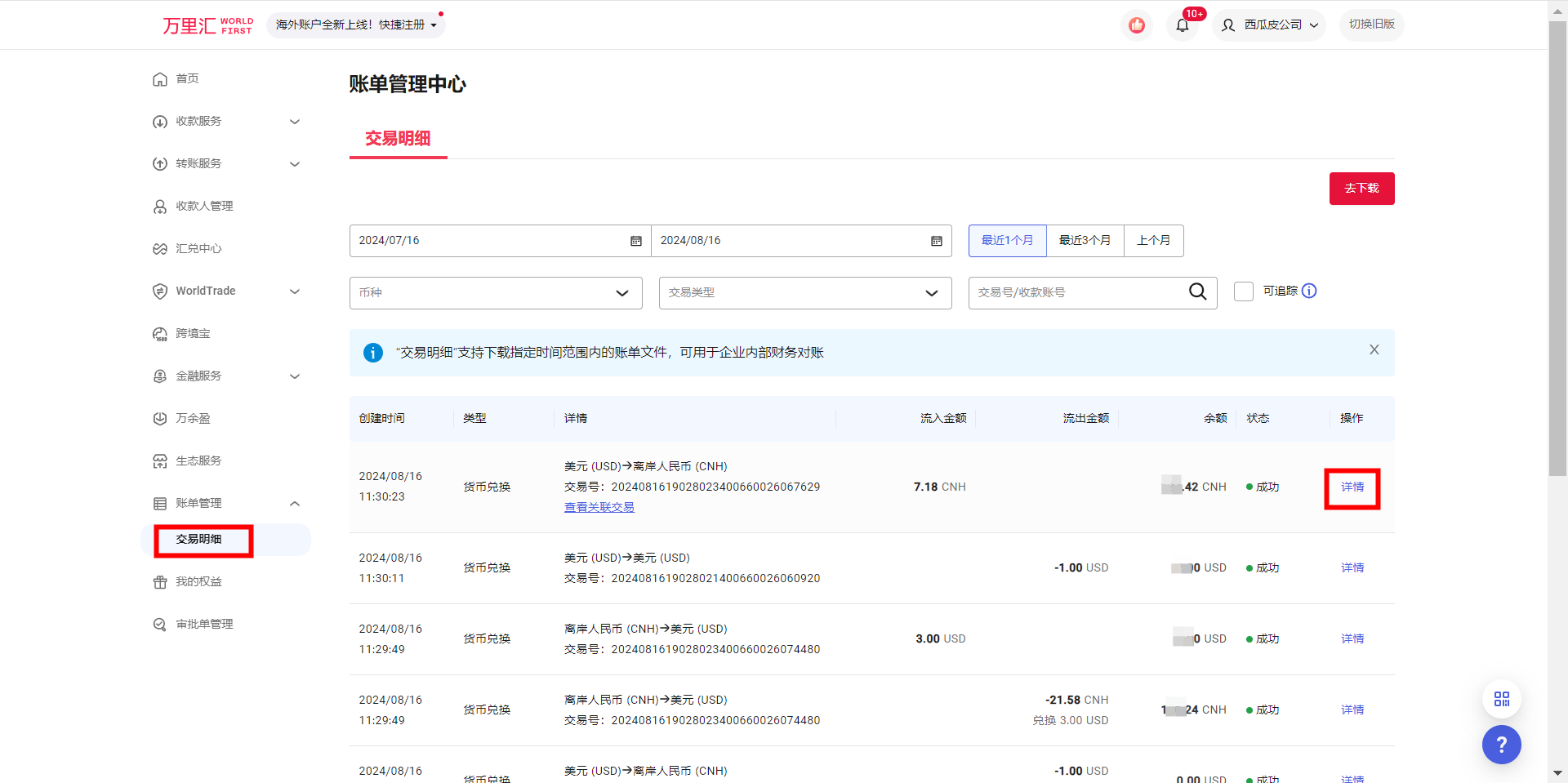This screenshot has width=1568, height=783.
Task: Switch to the 交易明细 tab
Action: [x=398, y=139]
